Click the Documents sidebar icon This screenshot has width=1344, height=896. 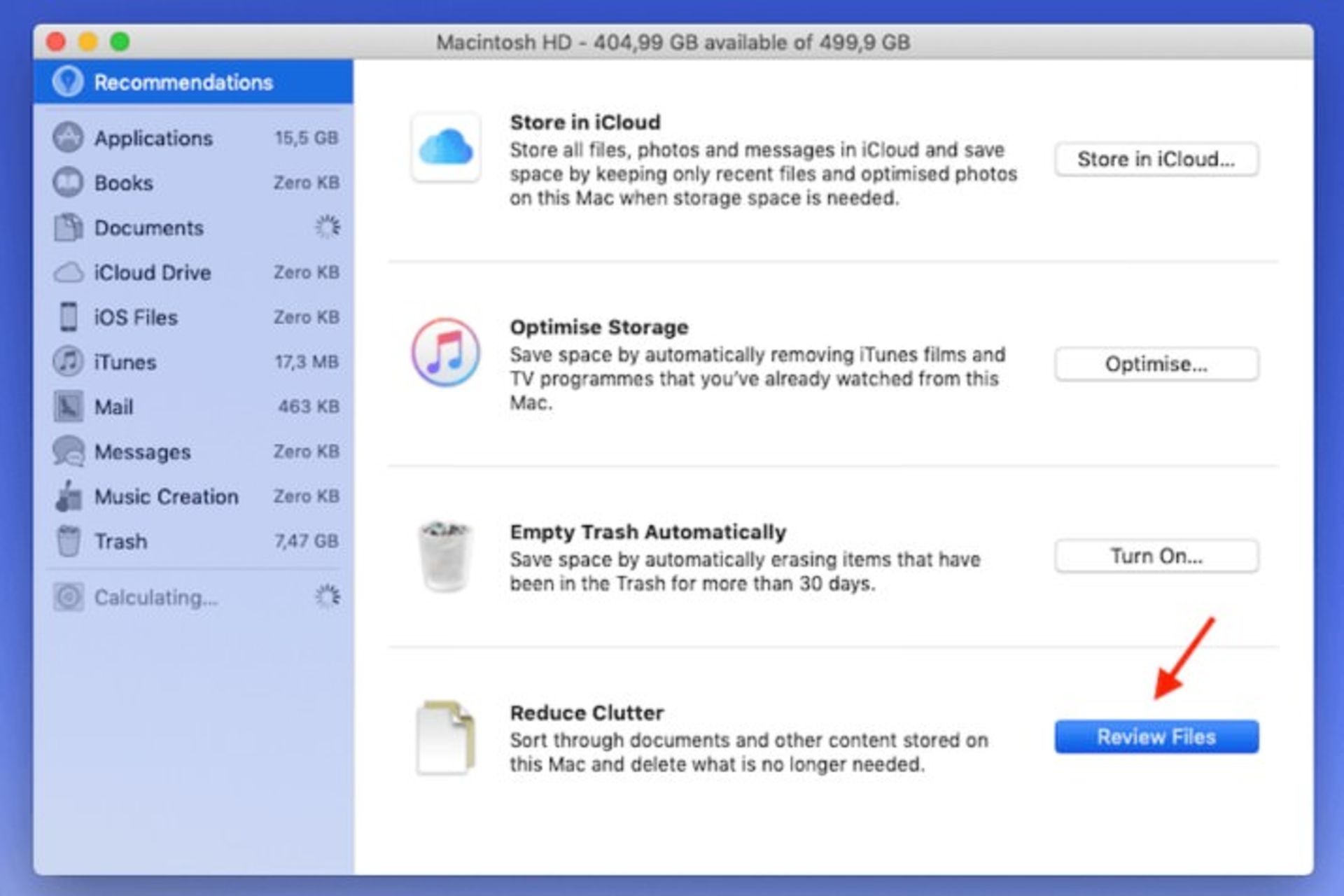pos(68,227)
